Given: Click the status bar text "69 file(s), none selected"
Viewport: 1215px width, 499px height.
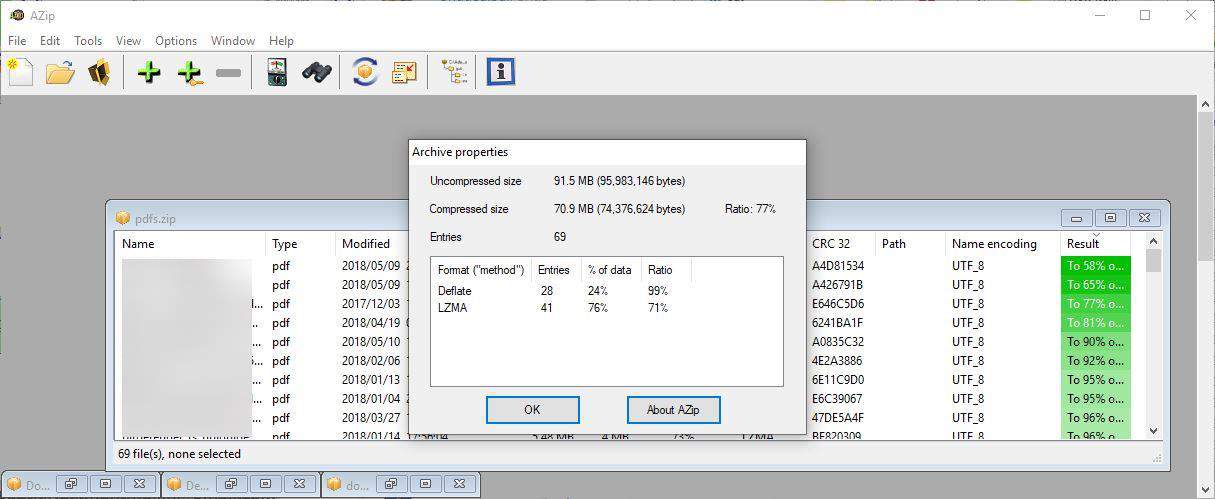Looking at the screenshot, I should [180, 454].
